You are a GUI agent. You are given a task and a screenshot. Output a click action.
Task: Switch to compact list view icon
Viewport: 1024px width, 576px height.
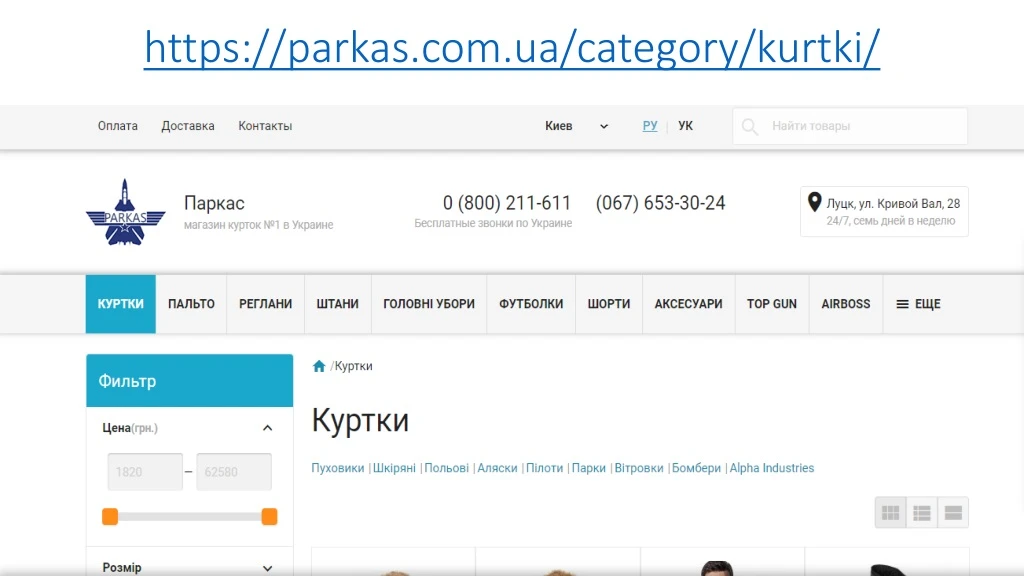click(953, 513)
